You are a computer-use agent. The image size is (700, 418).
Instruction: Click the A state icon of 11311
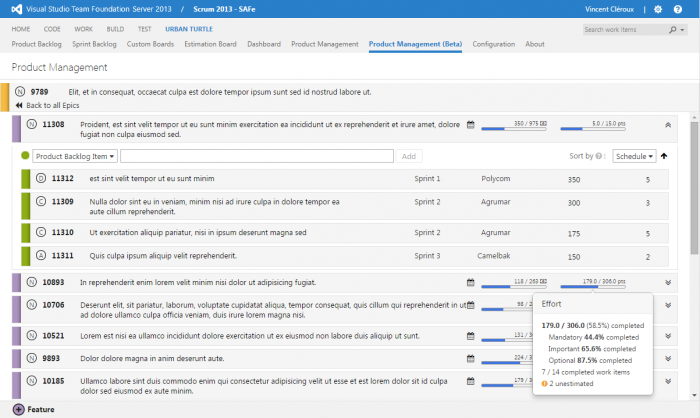click(41, 255)
